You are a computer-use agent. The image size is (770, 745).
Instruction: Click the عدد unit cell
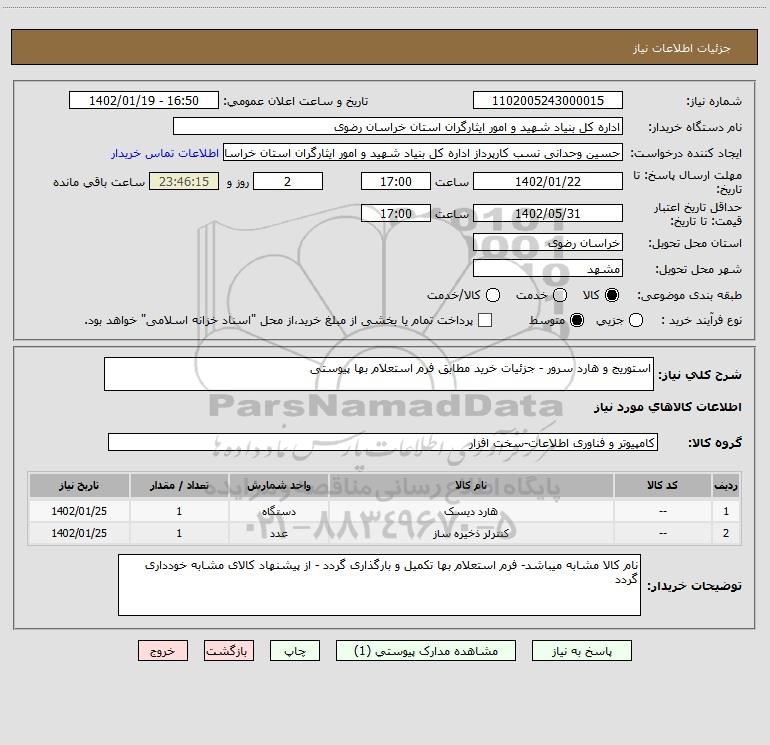point(278,533)
